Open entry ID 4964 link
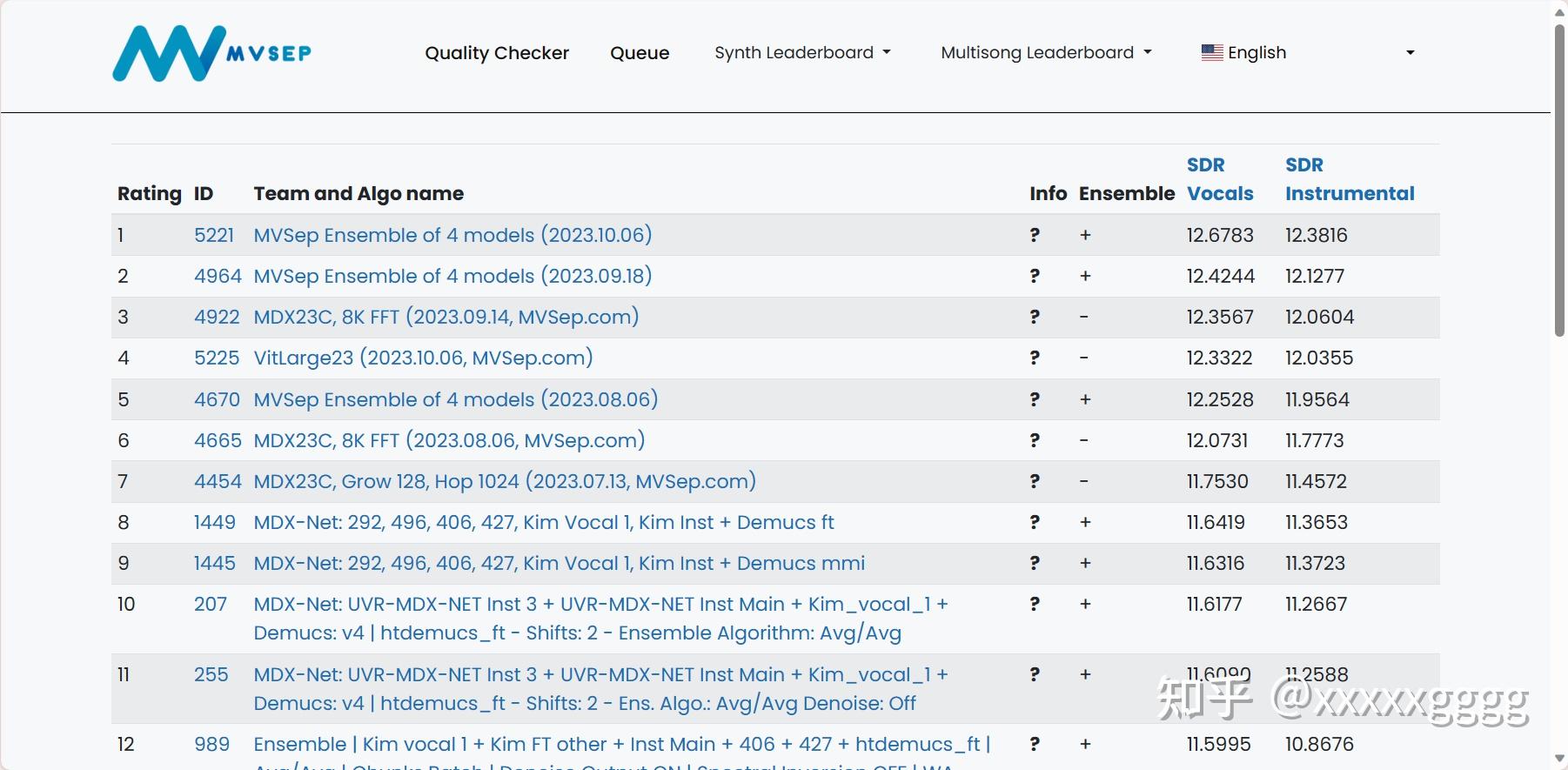Image resolution: width=1568 pixels, height=770 pixels. 218,276
